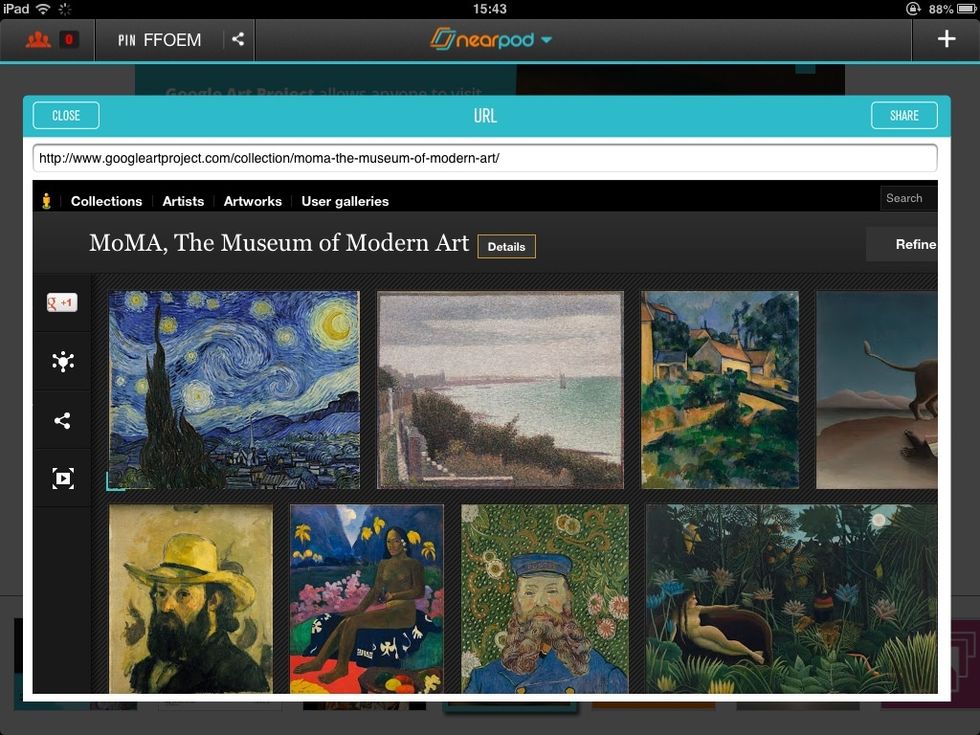Image resolution: width=980 pixels, height=735 pixels.
Task: Open the discover similar artworks sidebar icon
Action: 62,361
